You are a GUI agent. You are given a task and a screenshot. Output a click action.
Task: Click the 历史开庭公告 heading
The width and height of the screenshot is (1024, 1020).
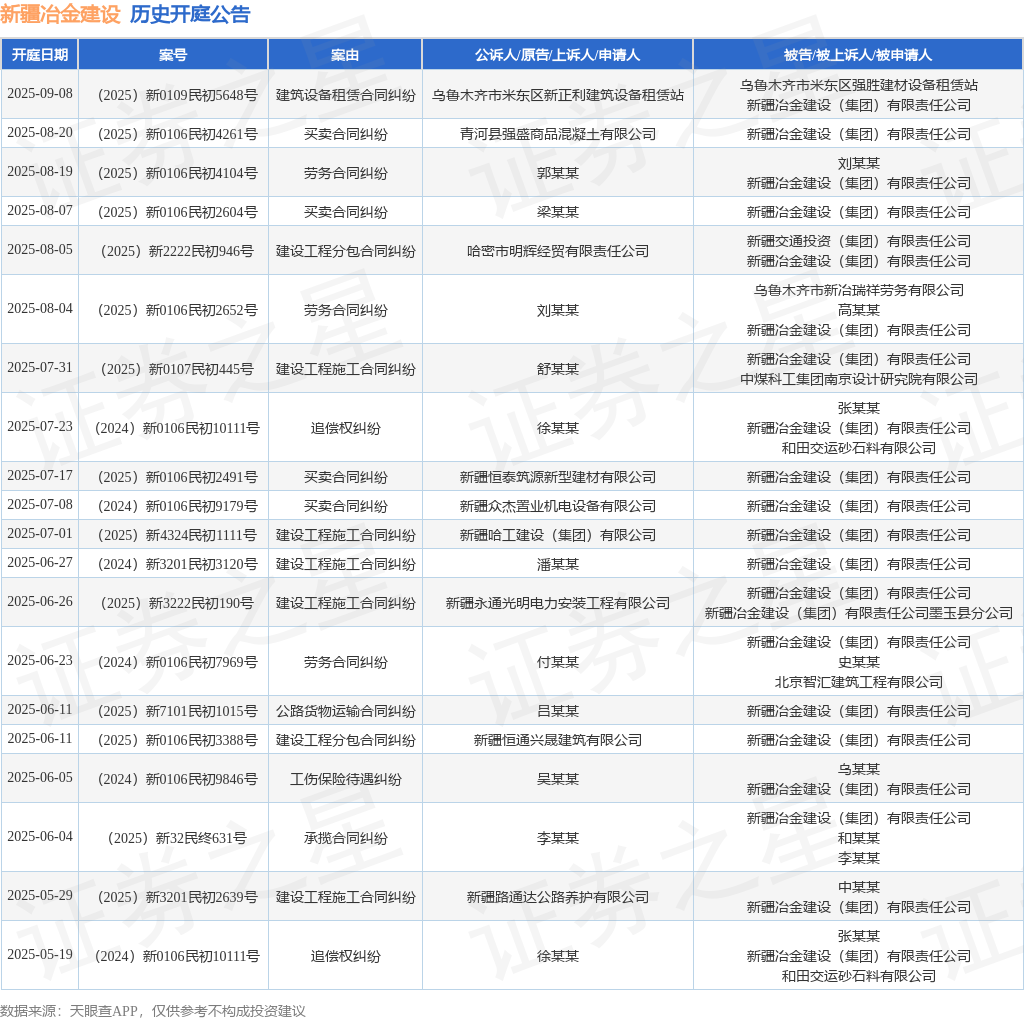(190, 14)
